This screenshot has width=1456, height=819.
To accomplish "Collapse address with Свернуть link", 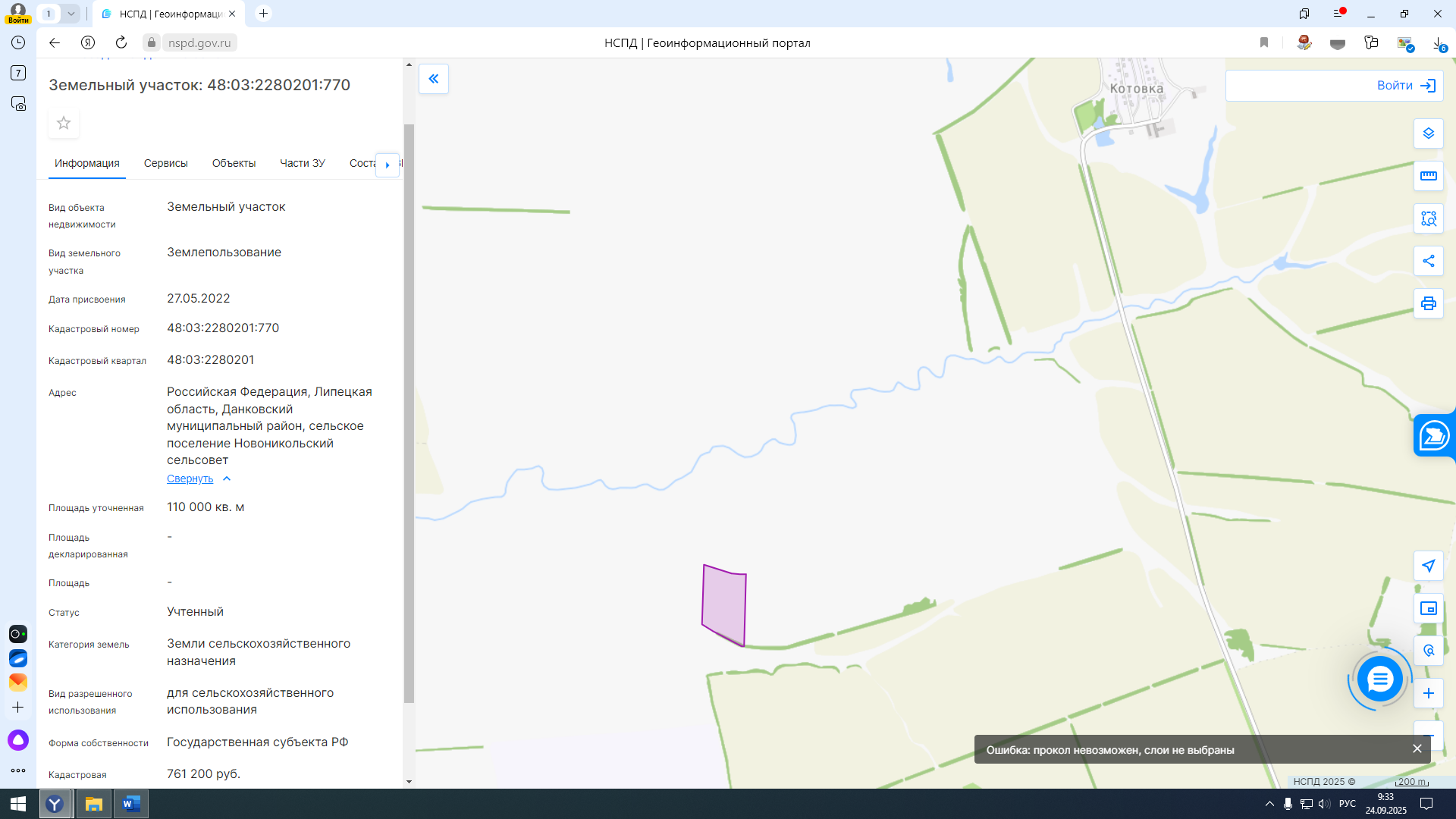I will [190, 479].
